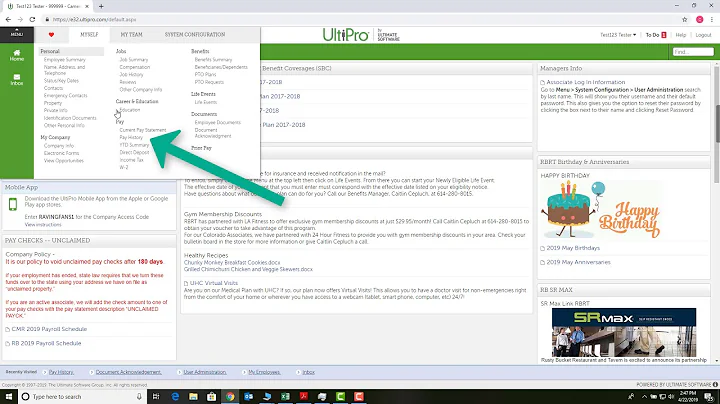Bookmark the page with the star icon

tap(685, 19)
